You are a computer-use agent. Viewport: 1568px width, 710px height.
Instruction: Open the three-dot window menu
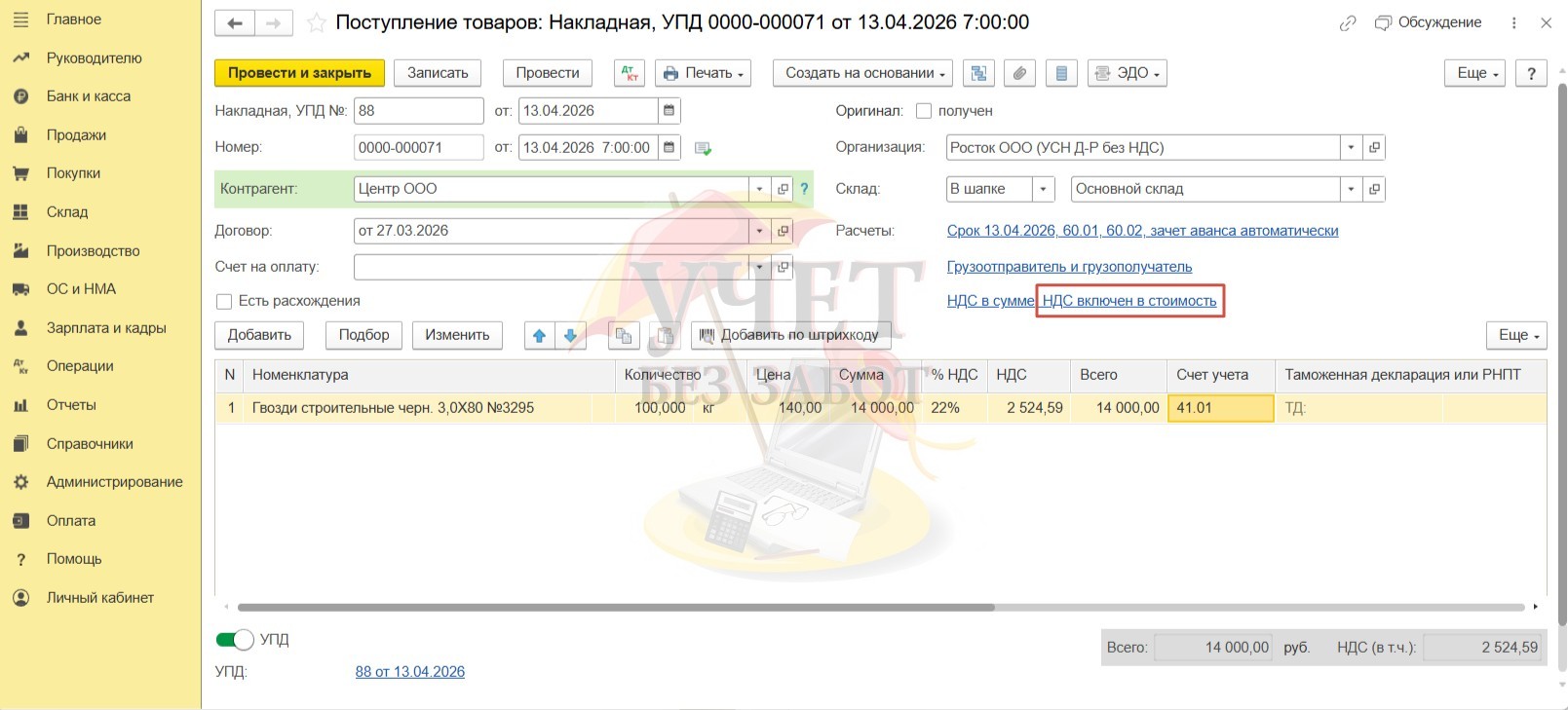[1513, 23]
